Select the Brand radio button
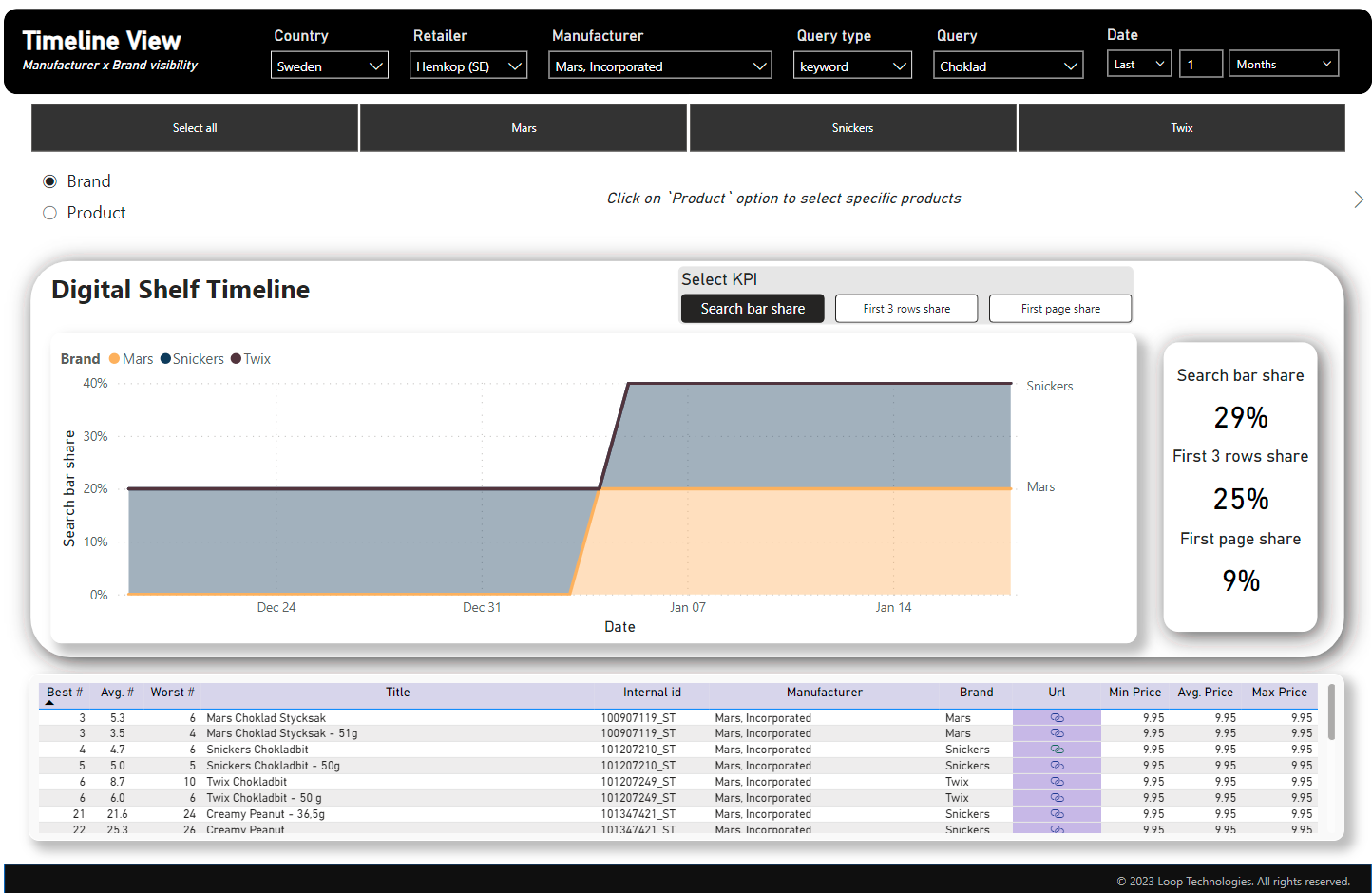This screenshot has height=893, width=1372. pos(50,181)
